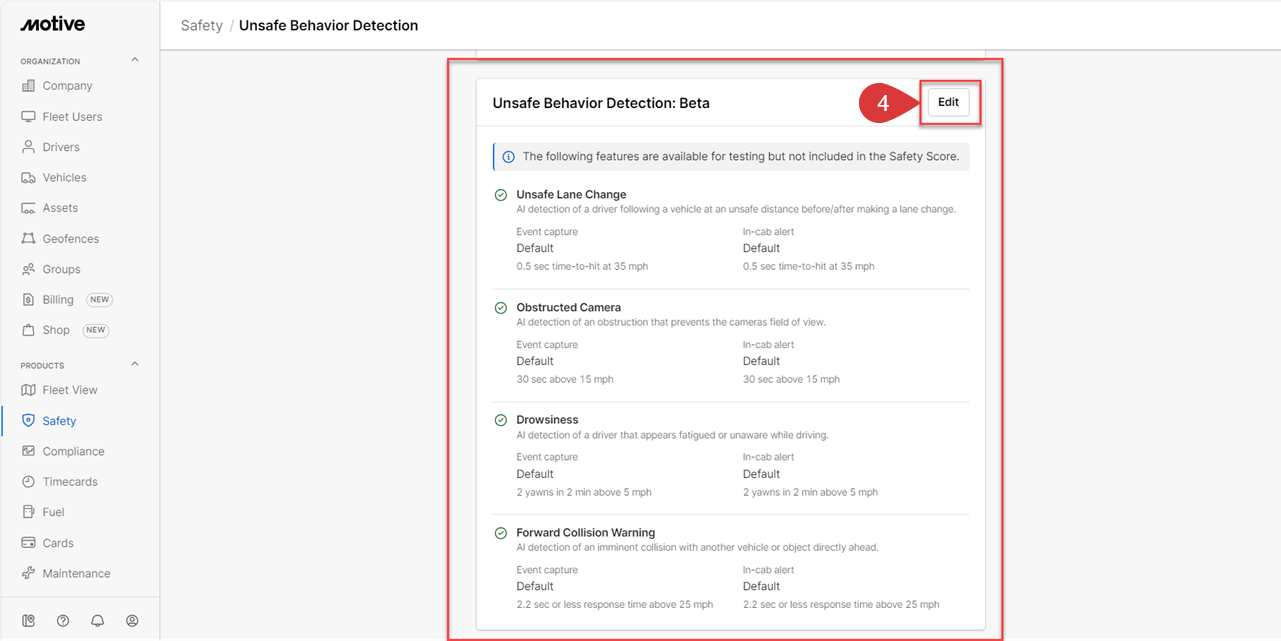Open Billing in the sidebar
The width and height of the screenshot is (1281, 641).
[x=58, y=300]
